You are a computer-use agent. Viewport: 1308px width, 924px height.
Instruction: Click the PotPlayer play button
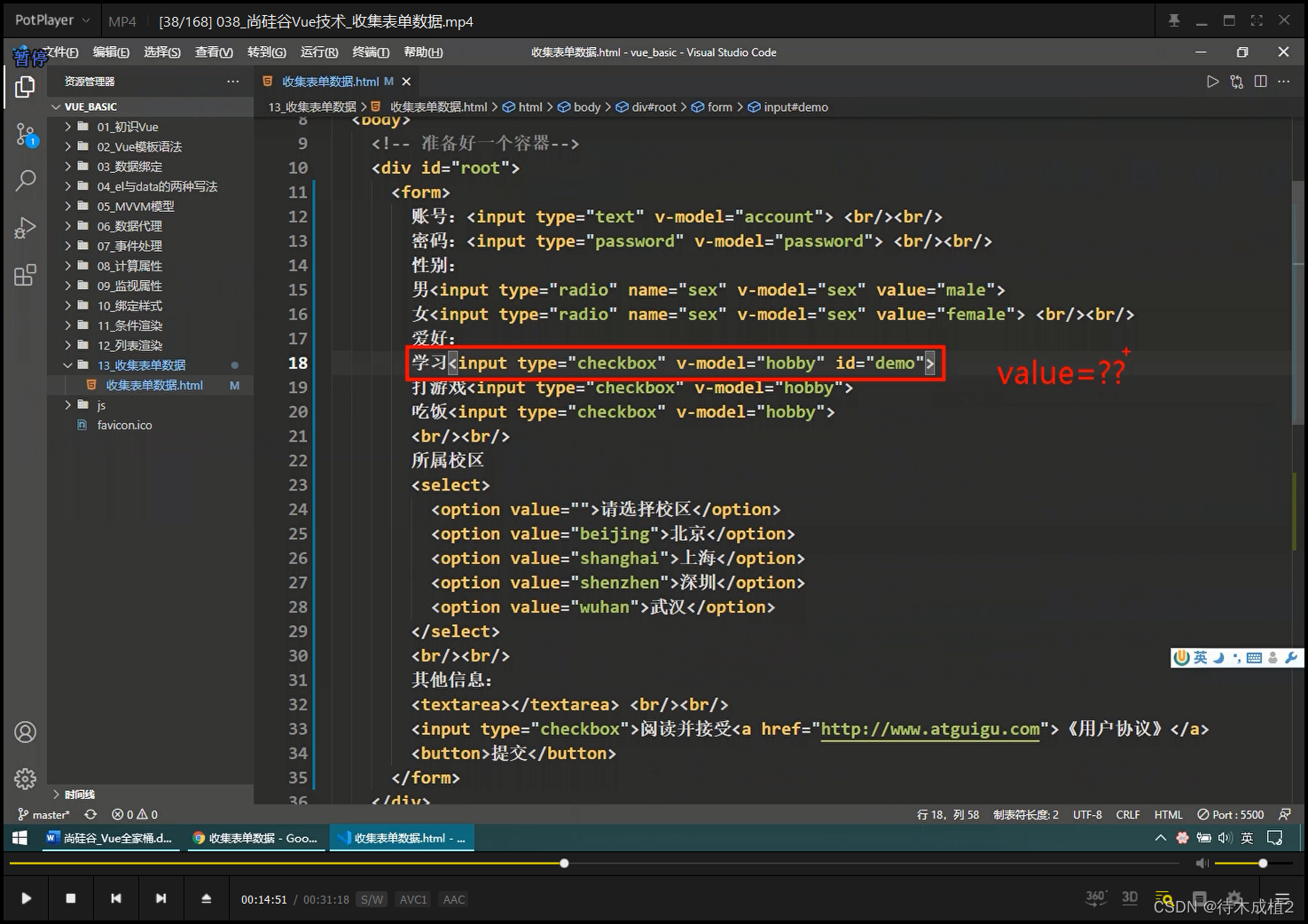[x=27, y=898]
